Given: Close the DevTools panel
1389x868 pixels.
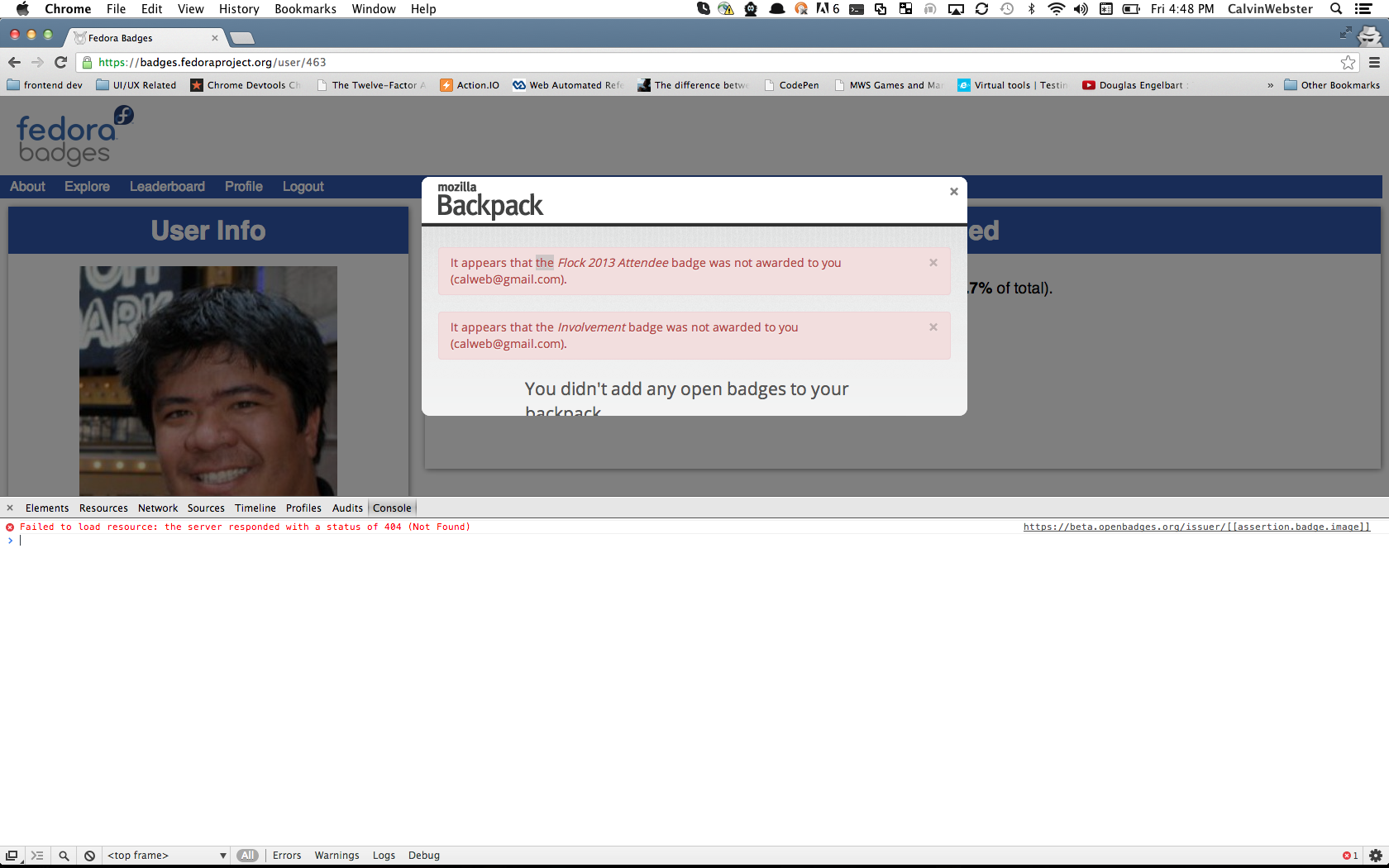Looking at the screenshot, I should click(x=10, y=508).
